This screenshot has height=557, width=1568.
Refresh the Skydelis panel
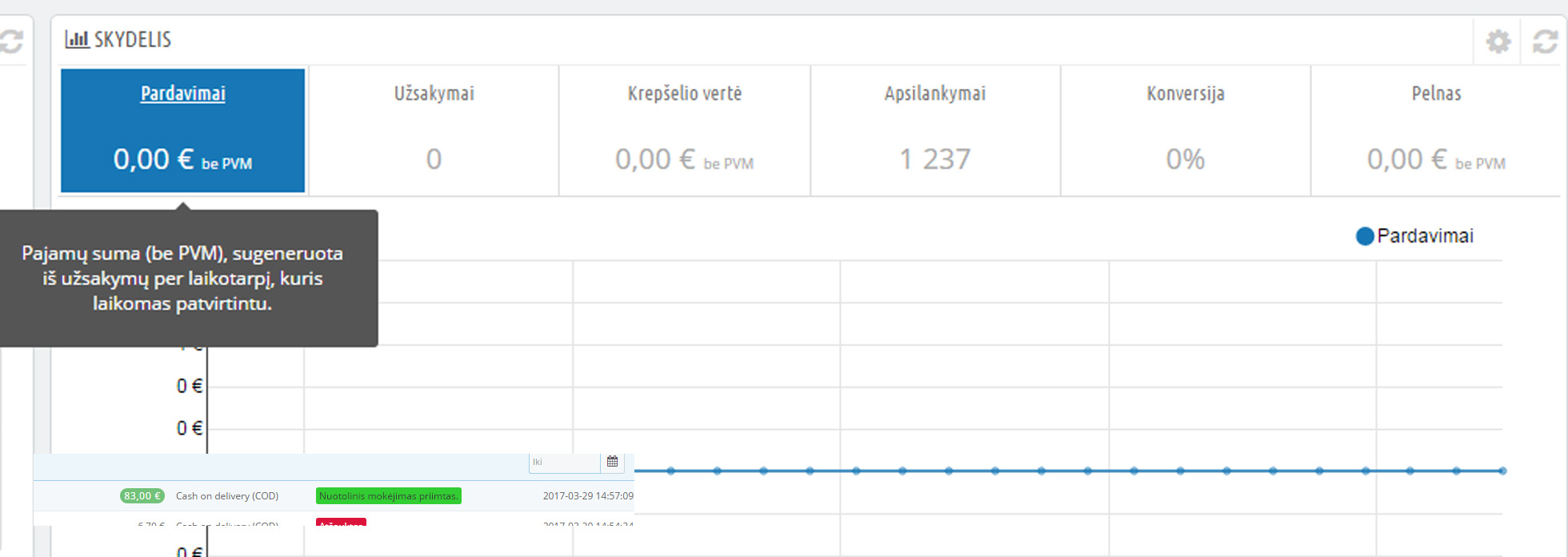1545,41
